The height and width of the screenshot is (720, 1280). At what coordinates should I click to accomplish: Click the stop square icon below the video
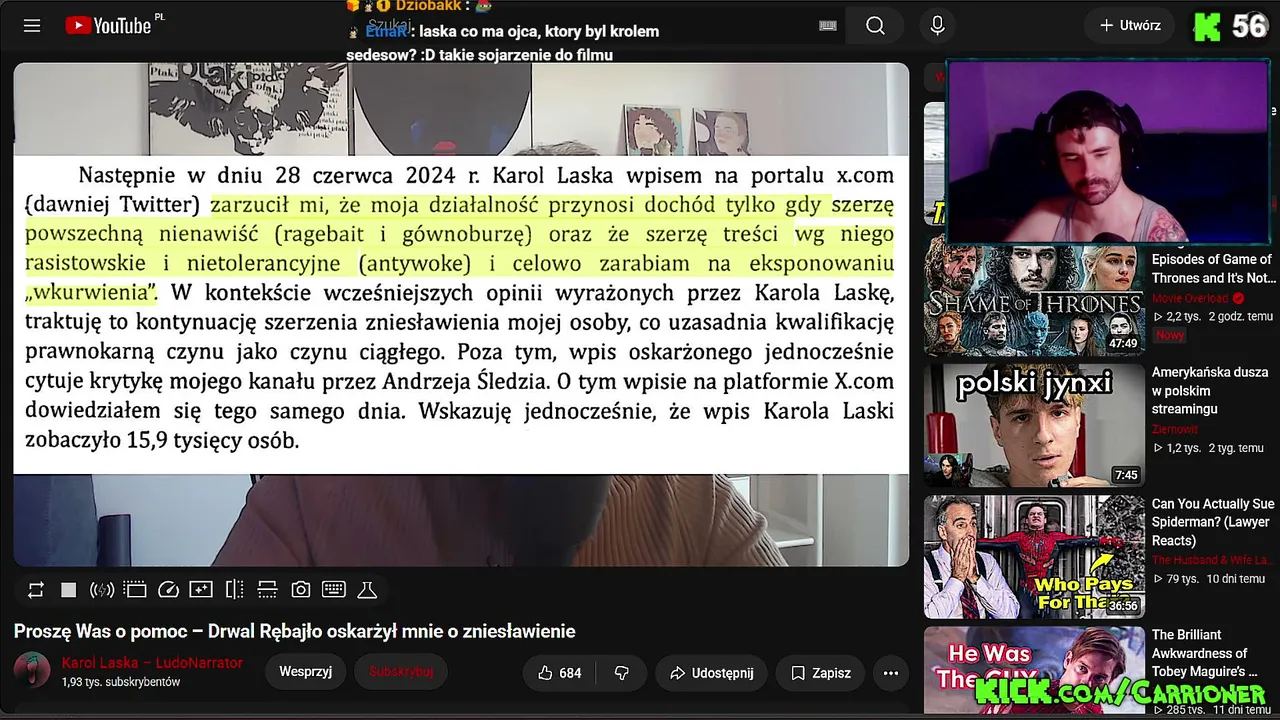(68, 590)
